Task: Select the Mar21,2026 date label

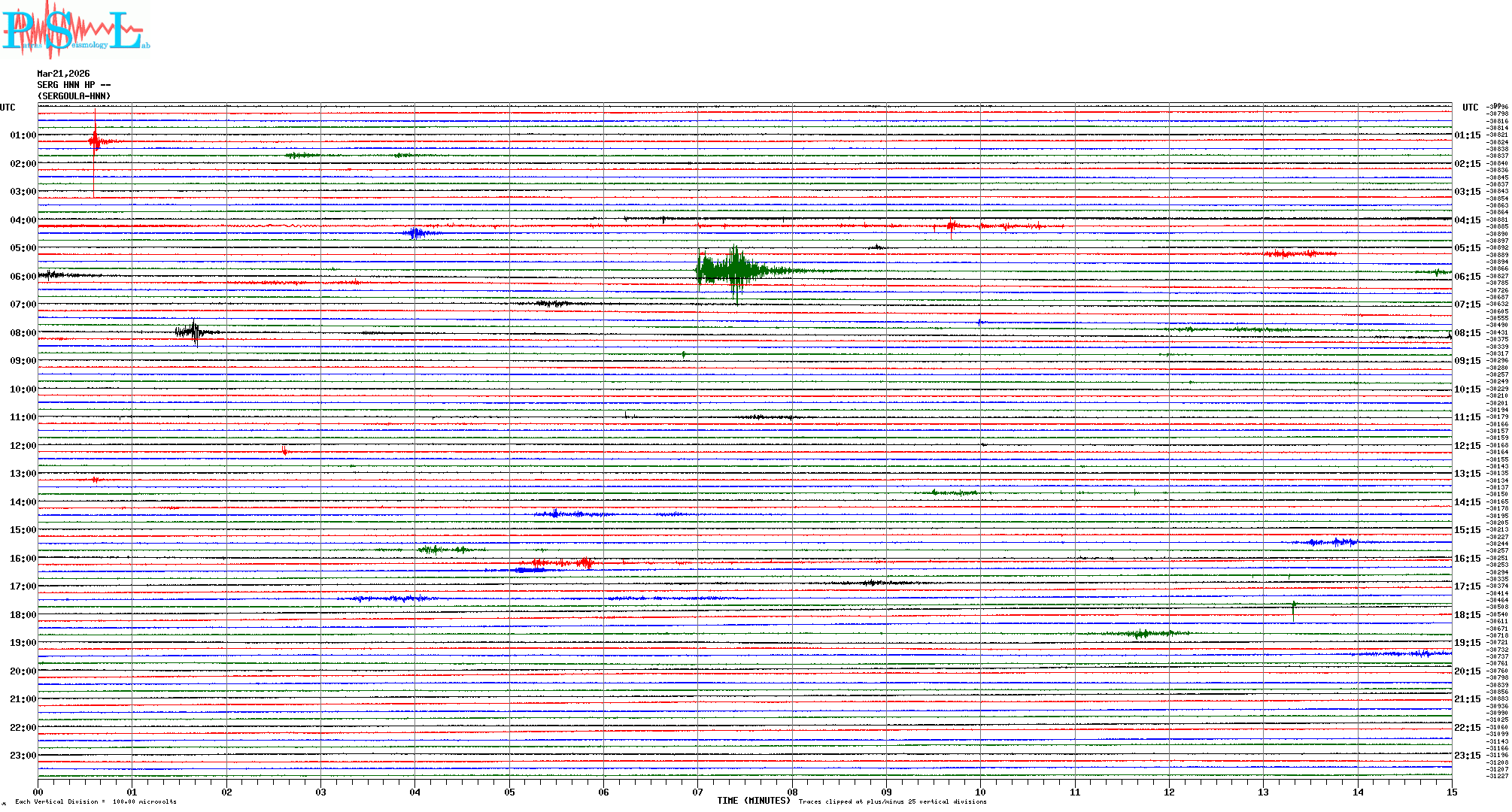Action: [x=63, y=74]
